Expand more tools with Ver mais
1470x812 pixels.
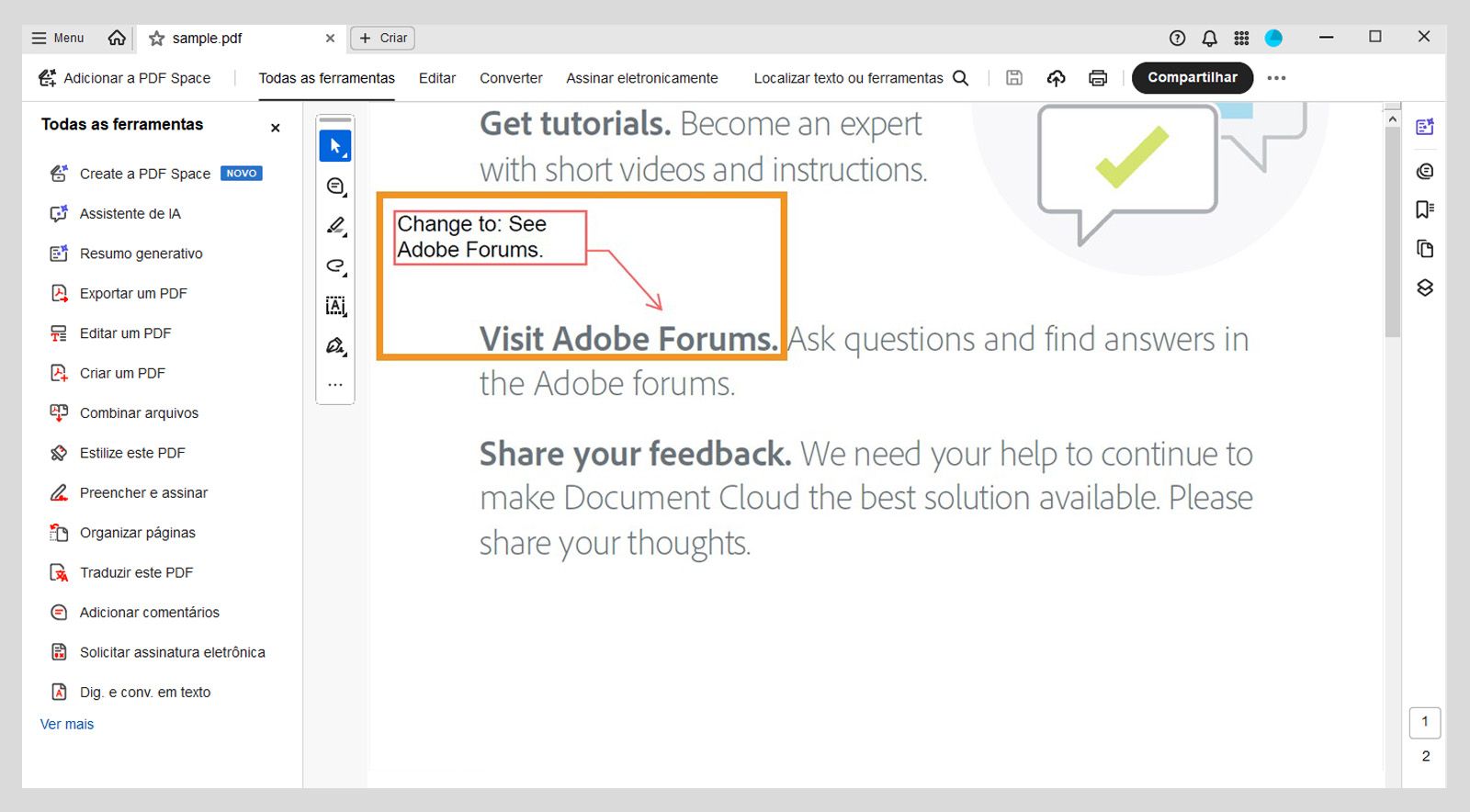click(67, 724)
